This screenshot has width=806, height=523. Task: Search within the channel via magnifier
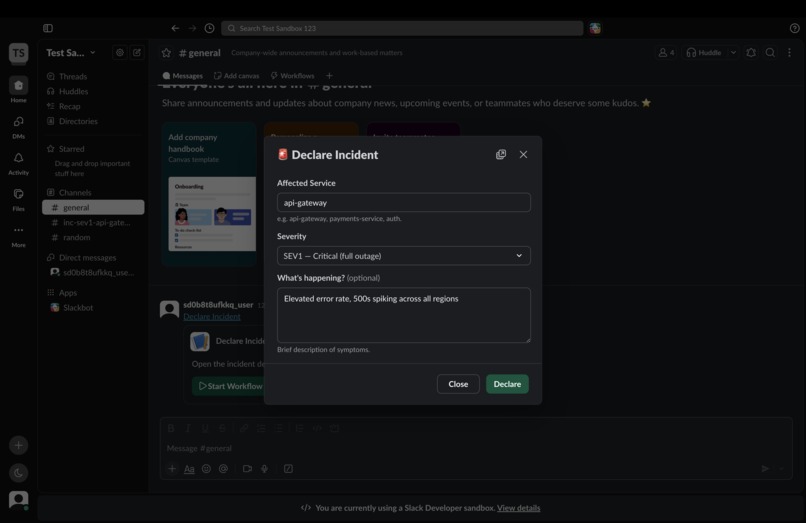(770, 52)
